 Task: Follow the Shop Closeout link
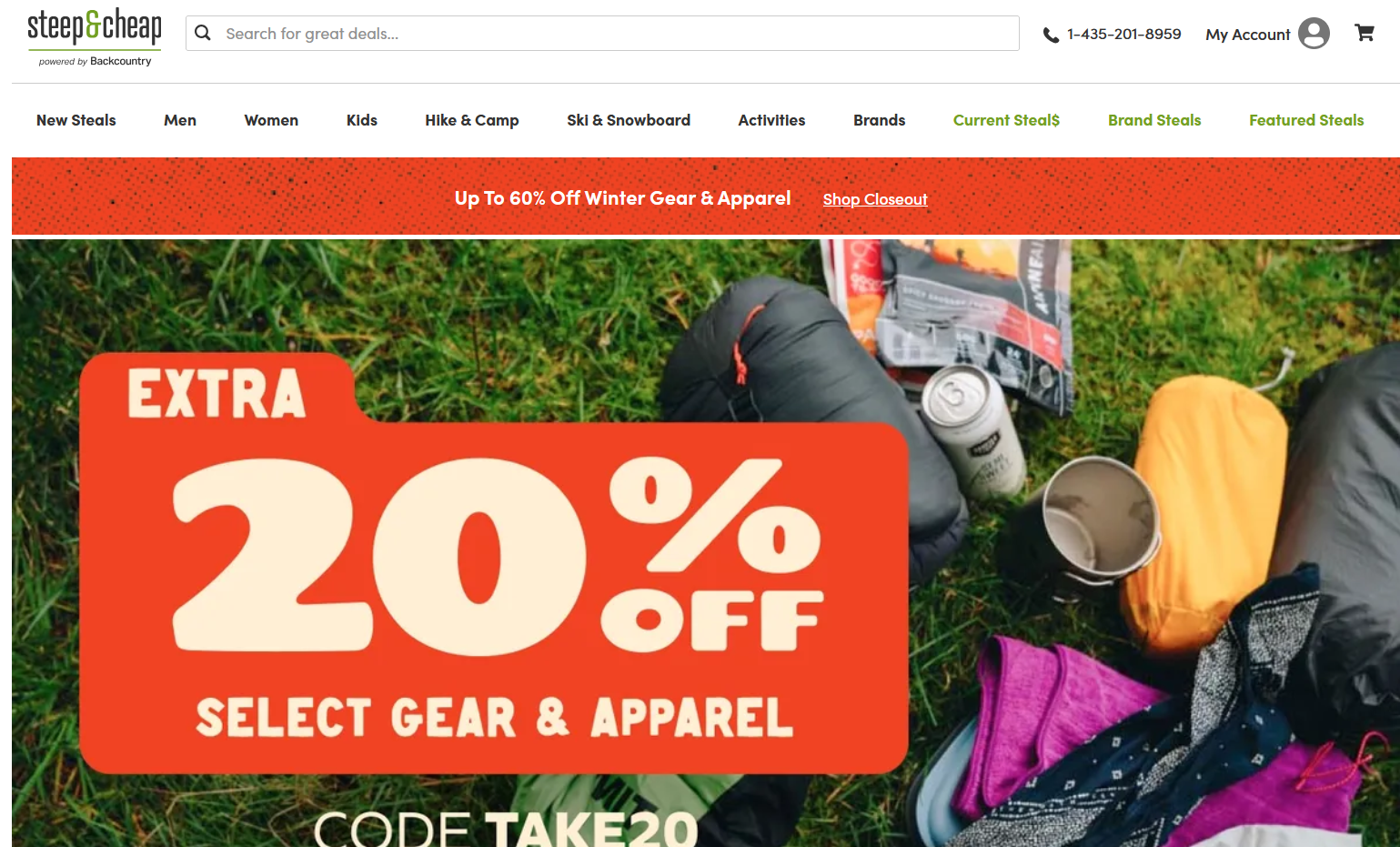point(875,199)
